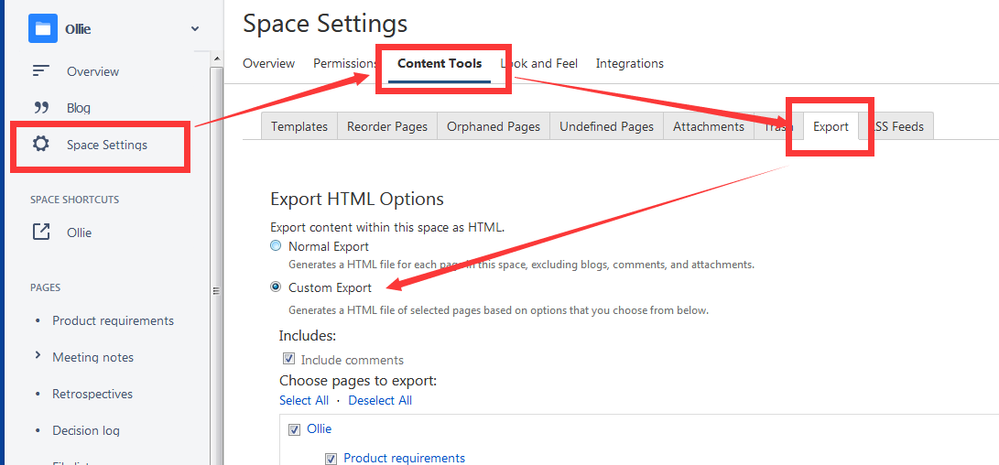This screenshot has height=465, width=999.
Task: Switch to the Overview settings tab
Action: (x=269, y=64)
